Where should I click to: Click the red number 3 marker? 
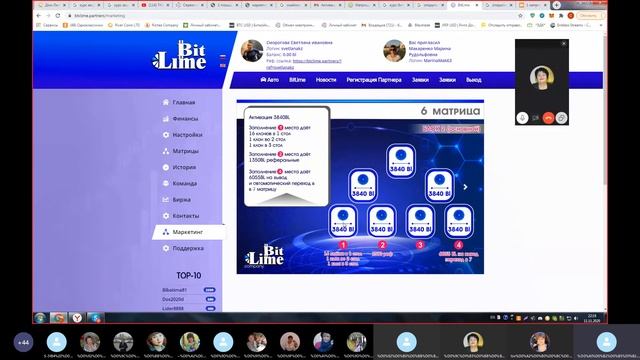420,245
